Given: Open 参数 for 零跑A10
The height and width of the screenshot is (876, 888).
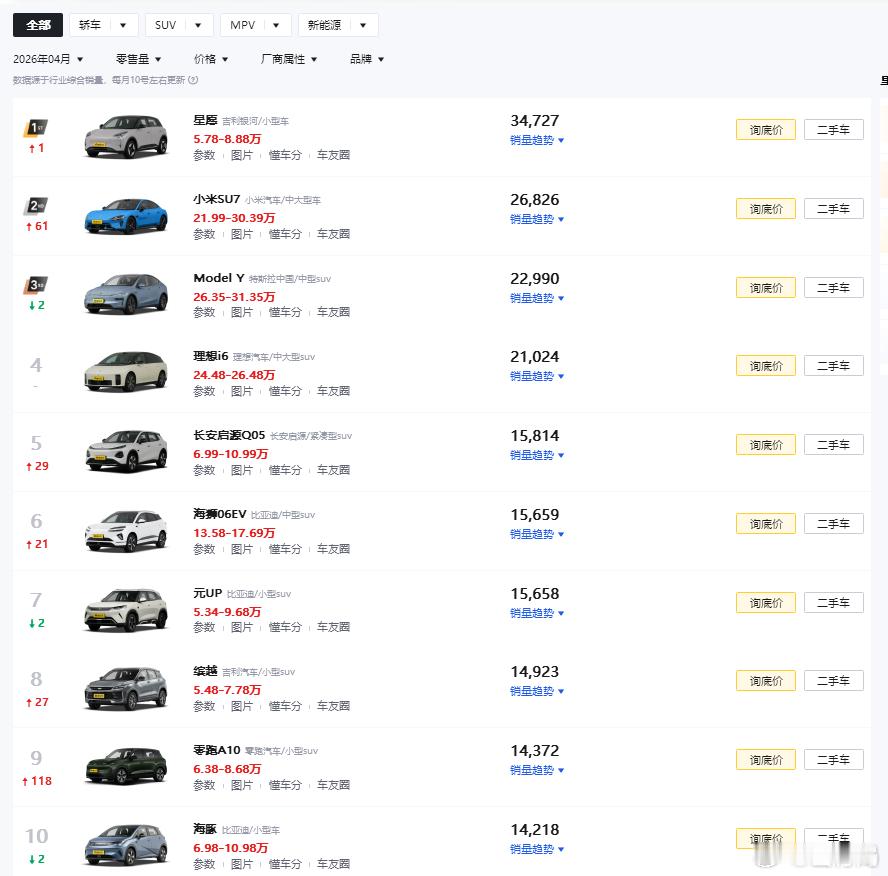Looking at the screenshot, I should coord(204,785).
